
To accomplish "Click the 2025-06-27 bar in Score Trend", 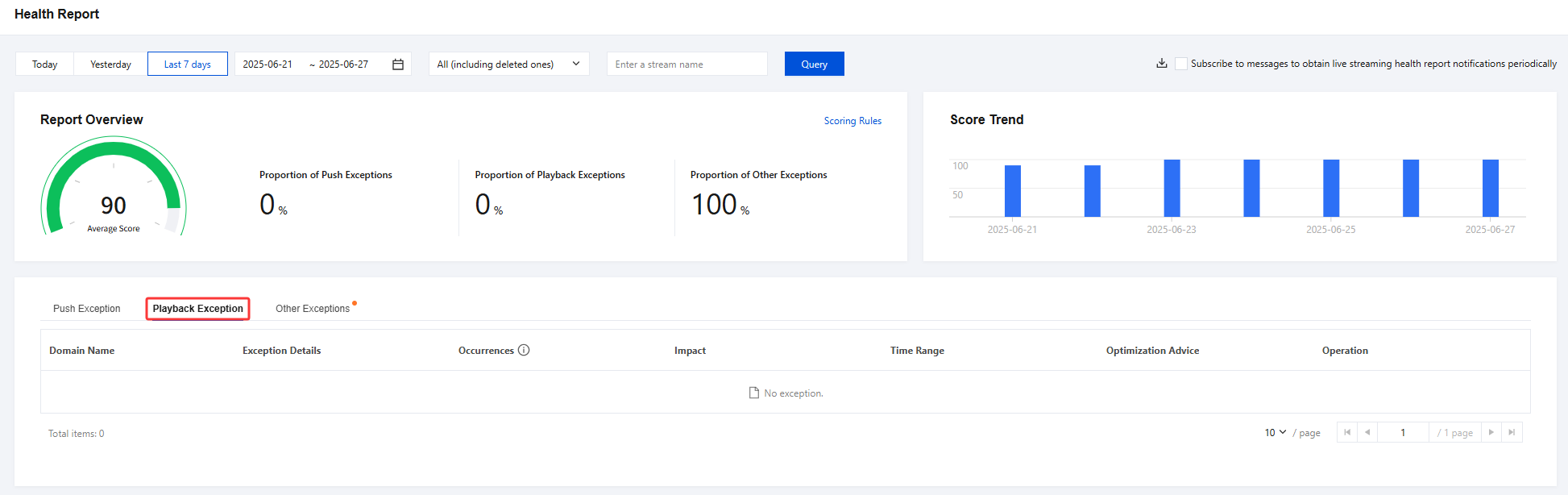I will tap(1490, 189).
